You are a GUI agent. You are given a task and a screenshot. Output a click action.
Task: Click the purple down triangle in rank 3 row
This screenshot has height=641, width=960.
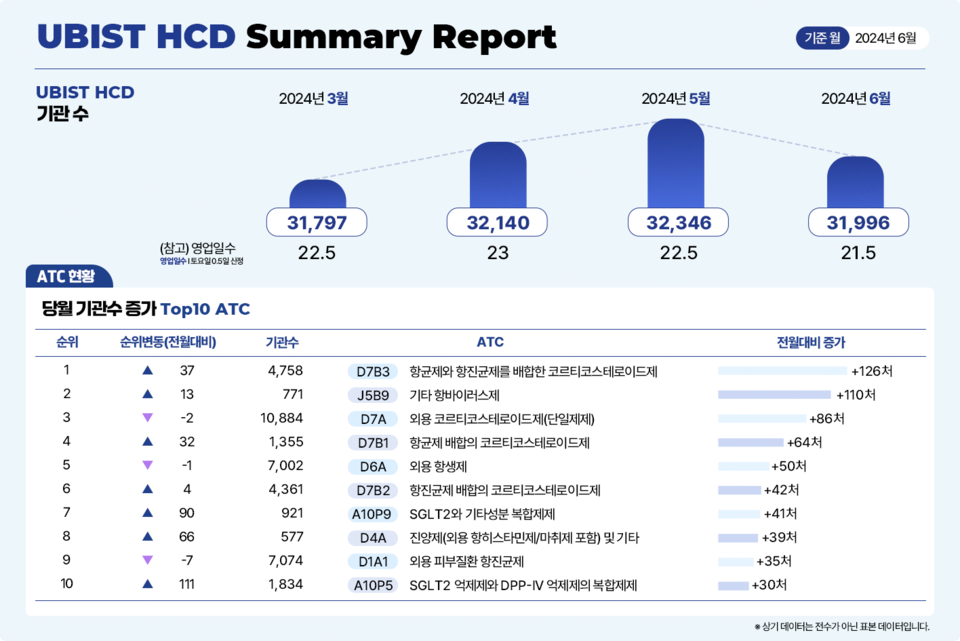(x=148, y=418)
